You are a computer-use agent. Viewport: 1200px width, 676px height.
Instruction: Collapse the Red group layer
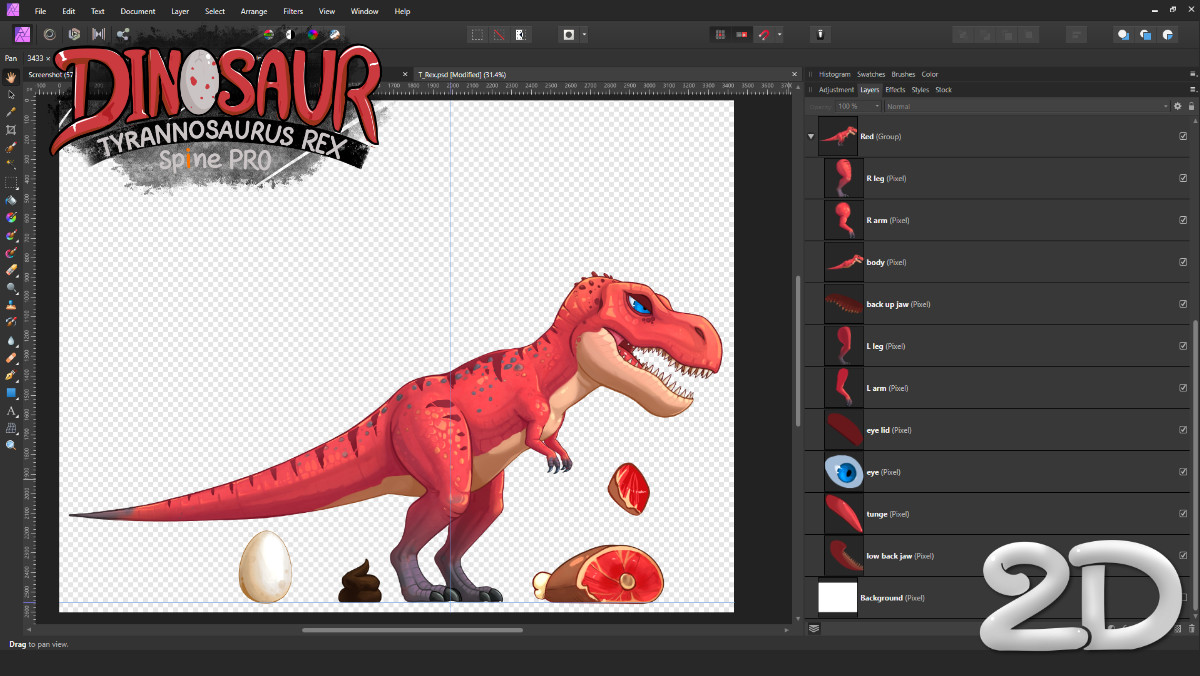(811, 136)
